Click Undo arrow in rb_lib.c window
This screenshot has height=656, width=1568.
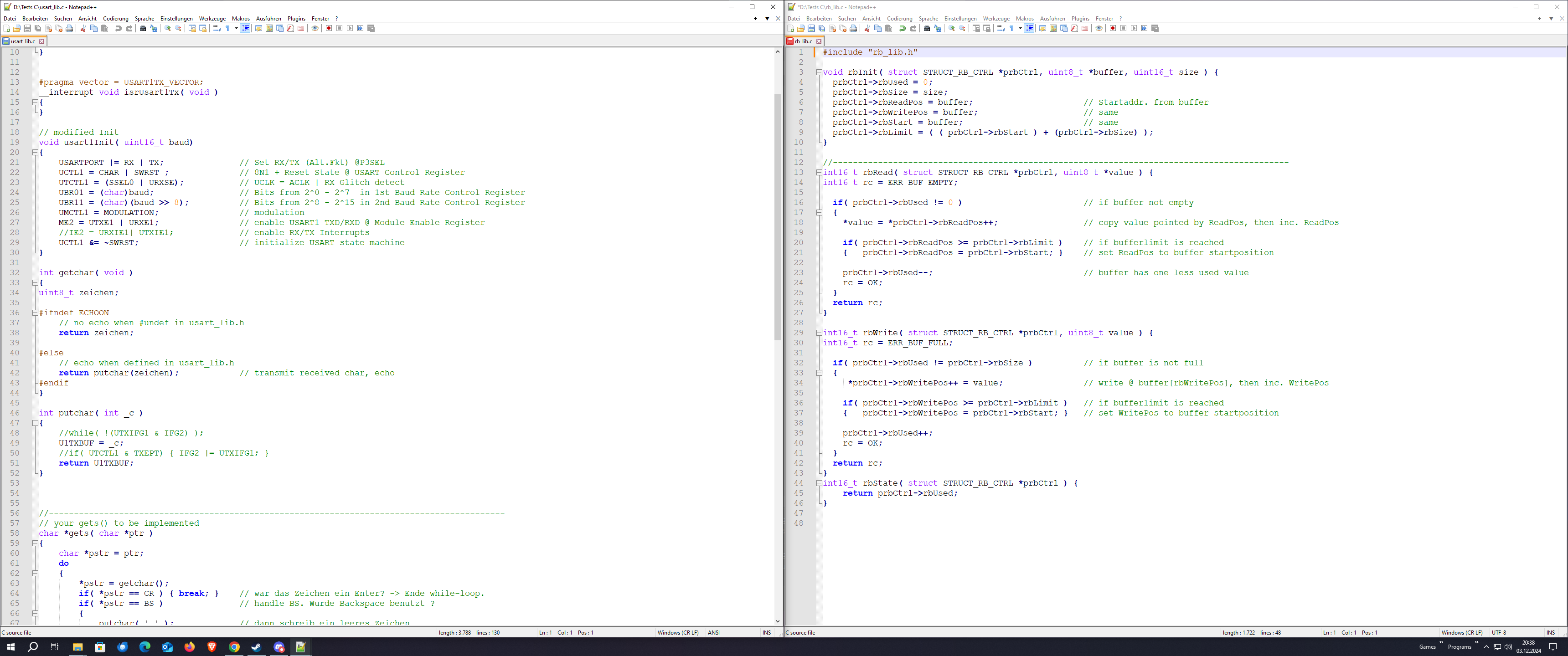[902, 29]
